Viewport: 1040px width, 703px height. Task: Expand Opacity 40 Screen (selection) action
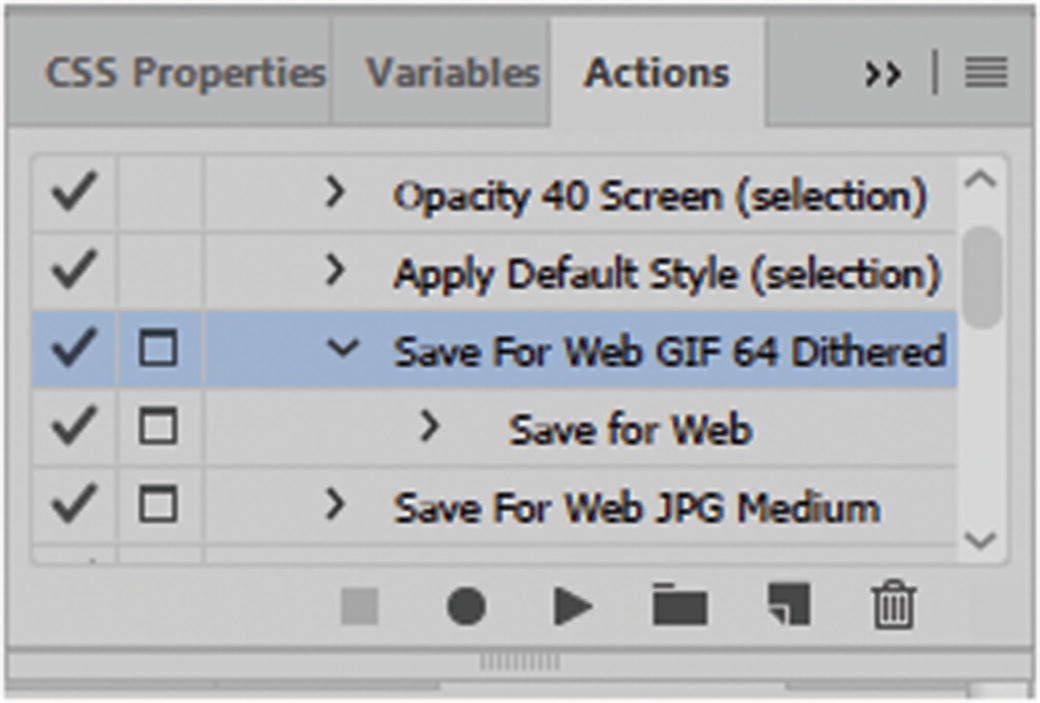tap(336, 192)
